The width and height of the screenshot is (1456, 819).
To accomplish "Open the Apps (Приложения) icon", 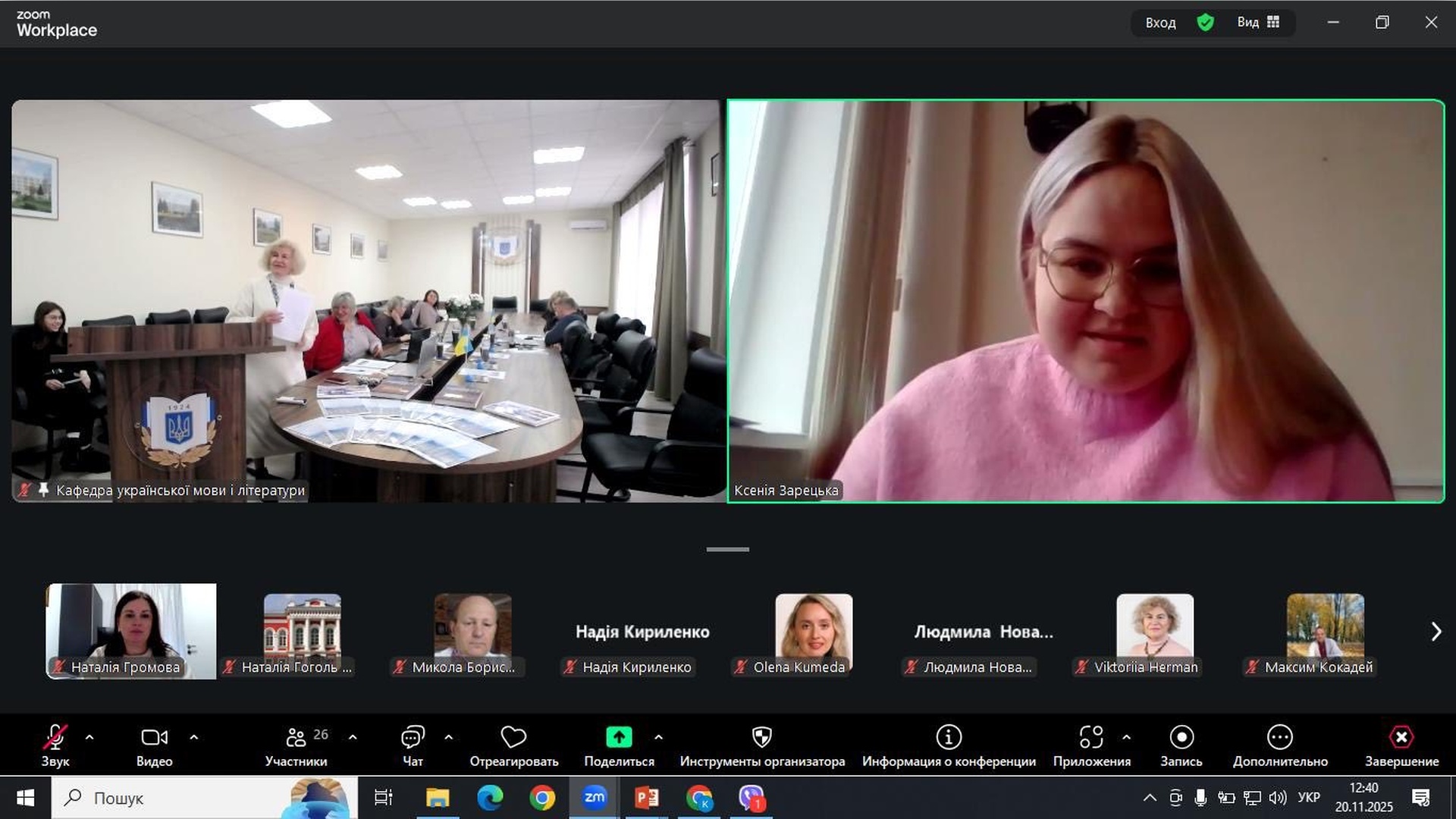I will (x=1090, y=737).
